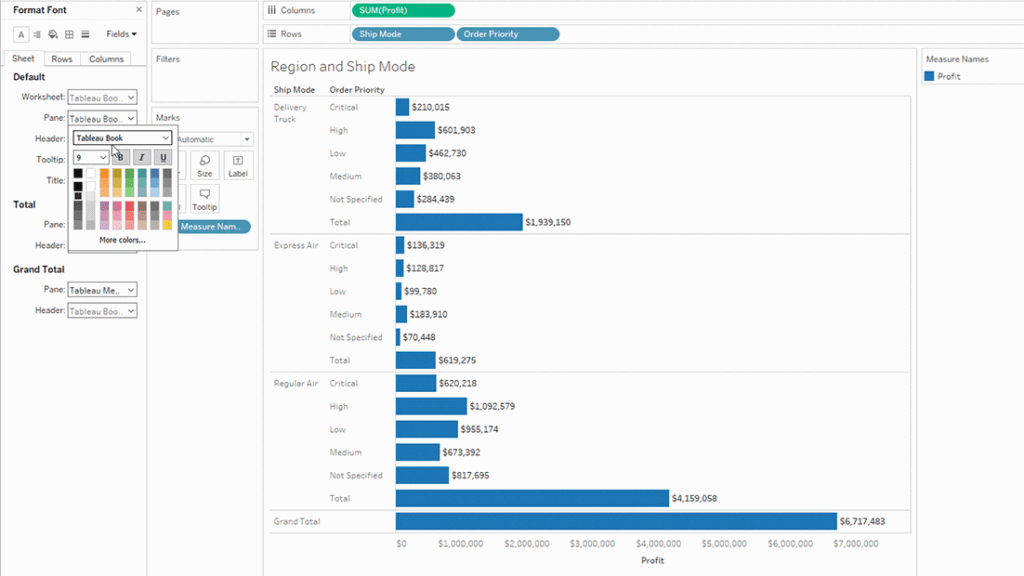Toggle bold font styling
This screenshot has height=576, width=1024.
coord(121,158)
